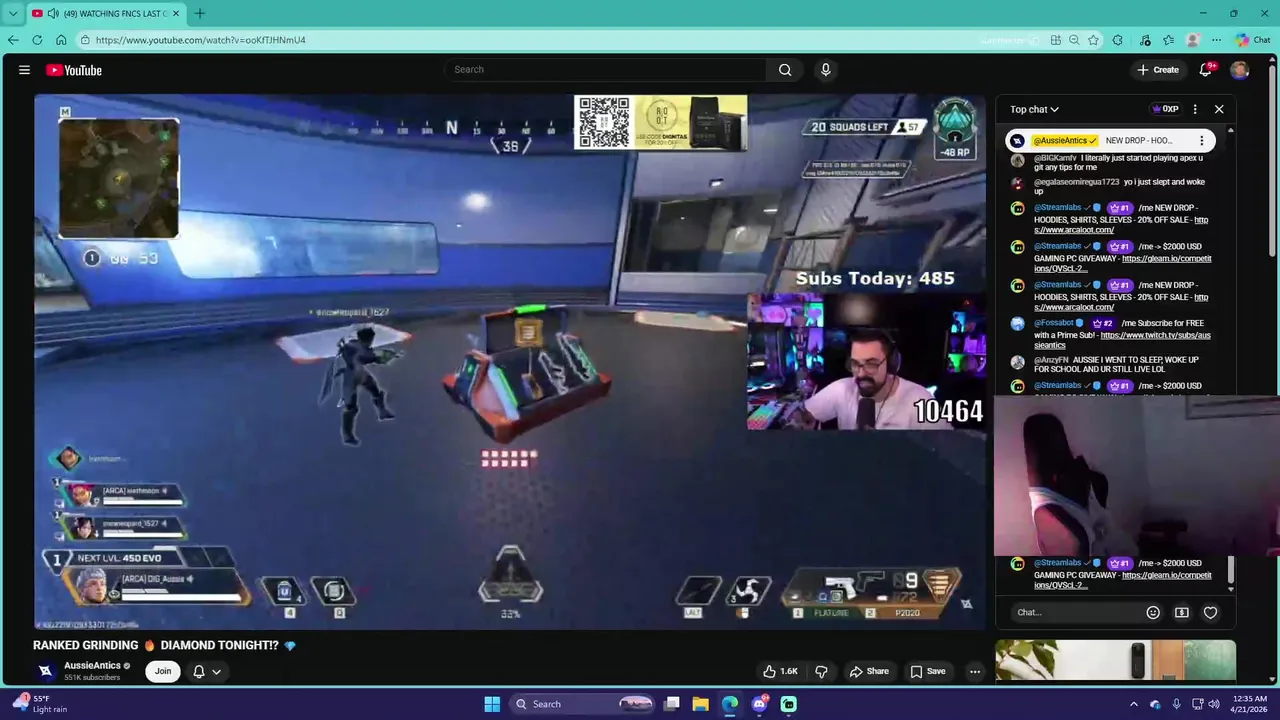The height and width of the screenshot is (720, 1280).
Task: Open Edge extensions puzzle icon
Action: click(1118, 40)
